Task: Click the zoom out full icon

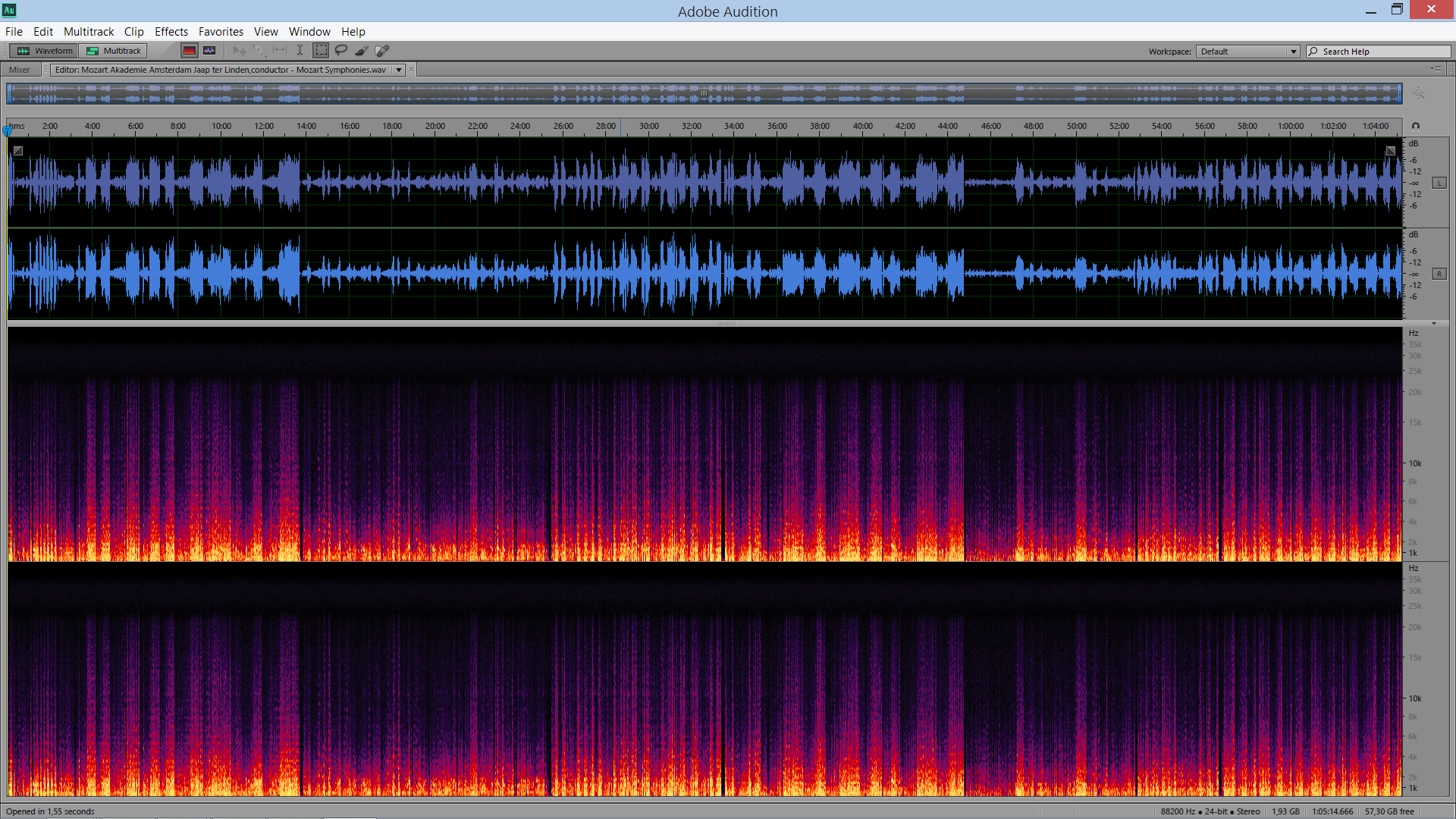Action: (1419, 93)
